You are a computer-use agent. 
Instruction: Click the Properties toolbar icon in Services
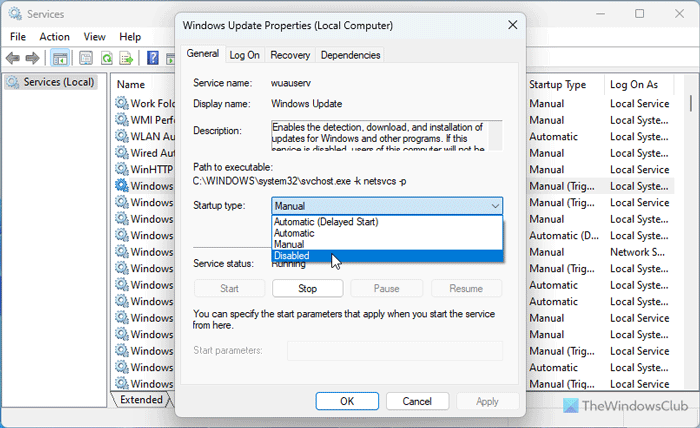[x=86, y=58]
